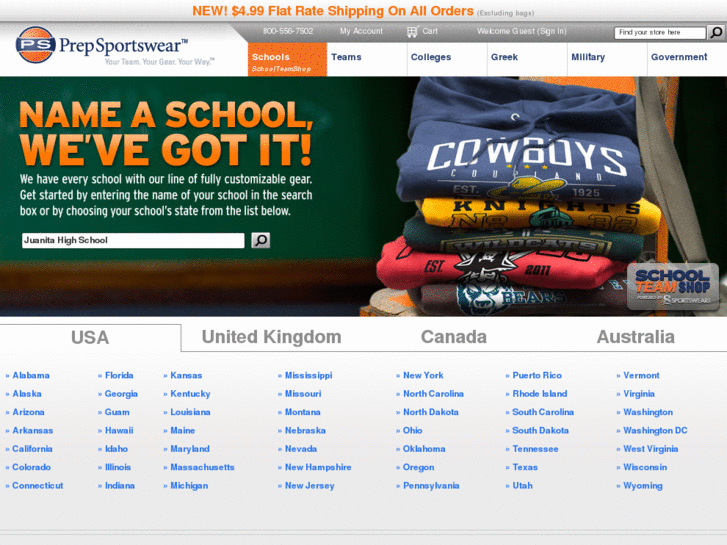Select the Ohio state link
Image resolution: width=727 pixels, height=545 pixels.
[x=412, y=430]
